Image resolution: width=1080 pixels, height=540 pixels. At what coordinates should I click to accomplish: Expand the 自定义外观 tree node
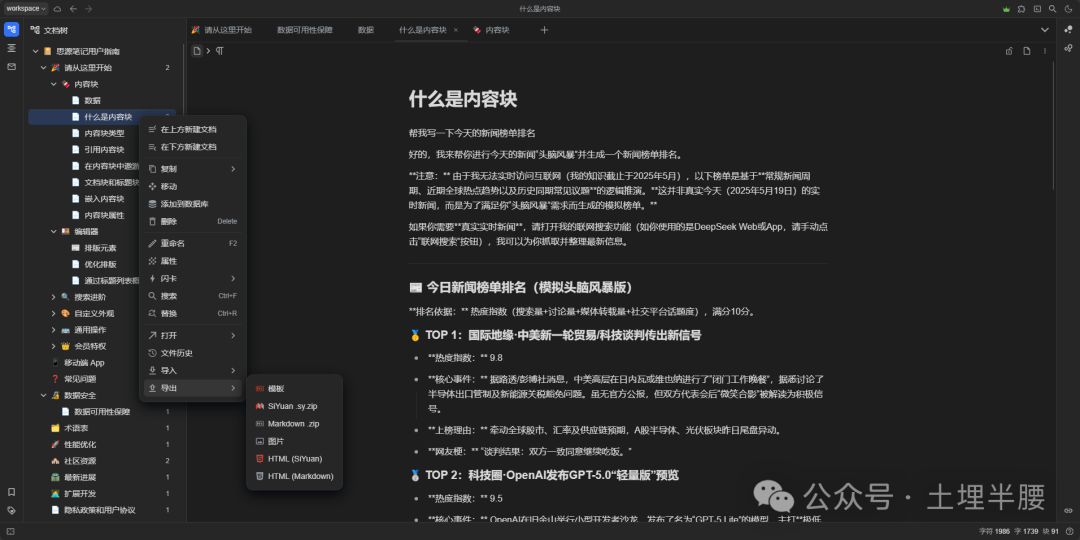point(54,313)
